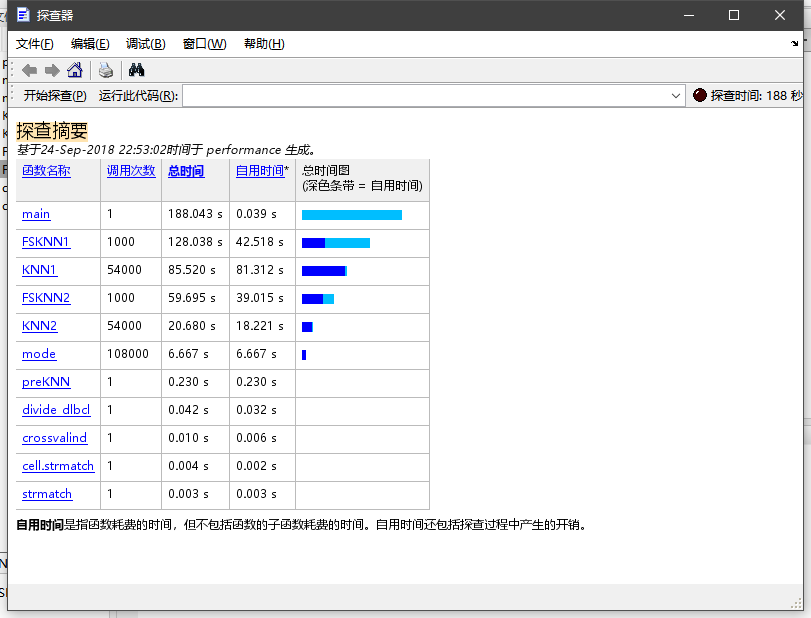Open the KNN1 function link

tap(39, 270)
